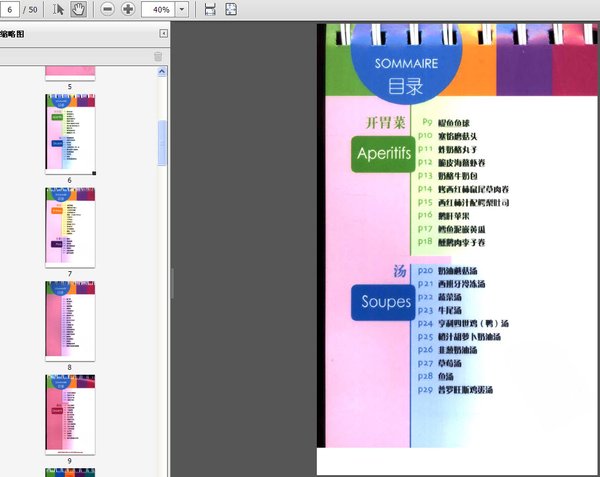Screen dimensions: 600x477
Task: Click the trash icon in thumbnails panel
Action: [158, 56]
